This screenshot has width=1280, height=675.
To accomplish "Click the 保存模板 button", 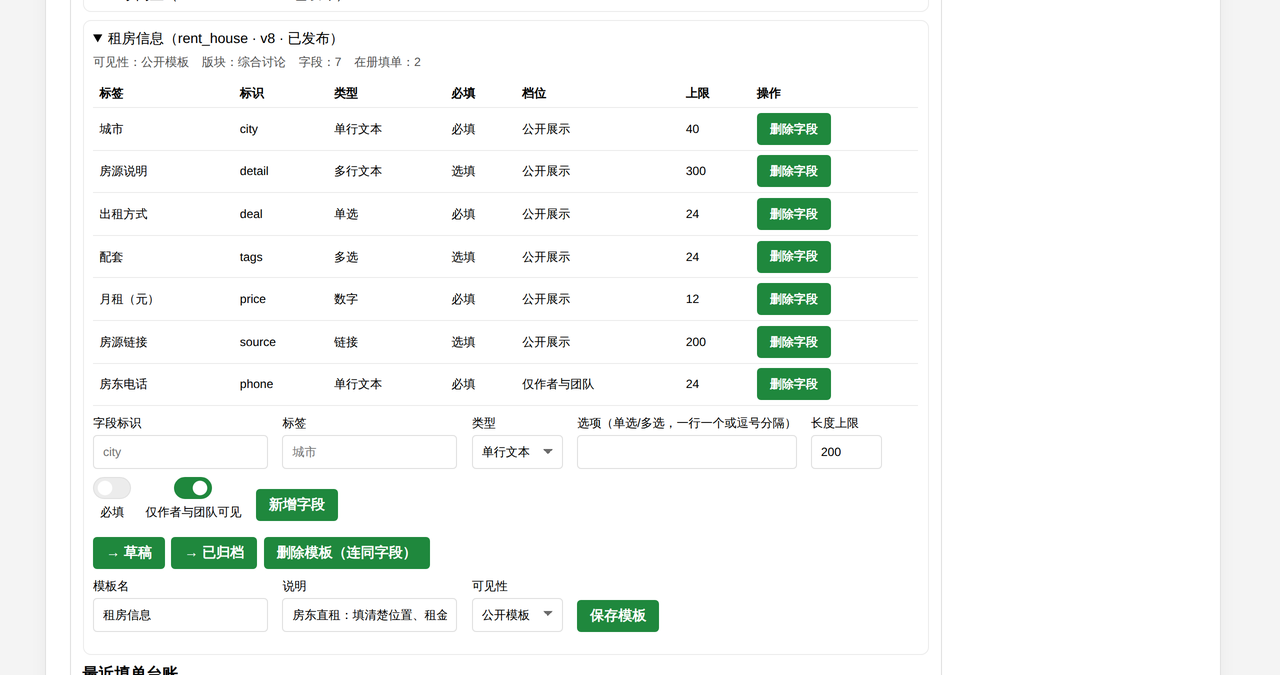I will 618,616.
